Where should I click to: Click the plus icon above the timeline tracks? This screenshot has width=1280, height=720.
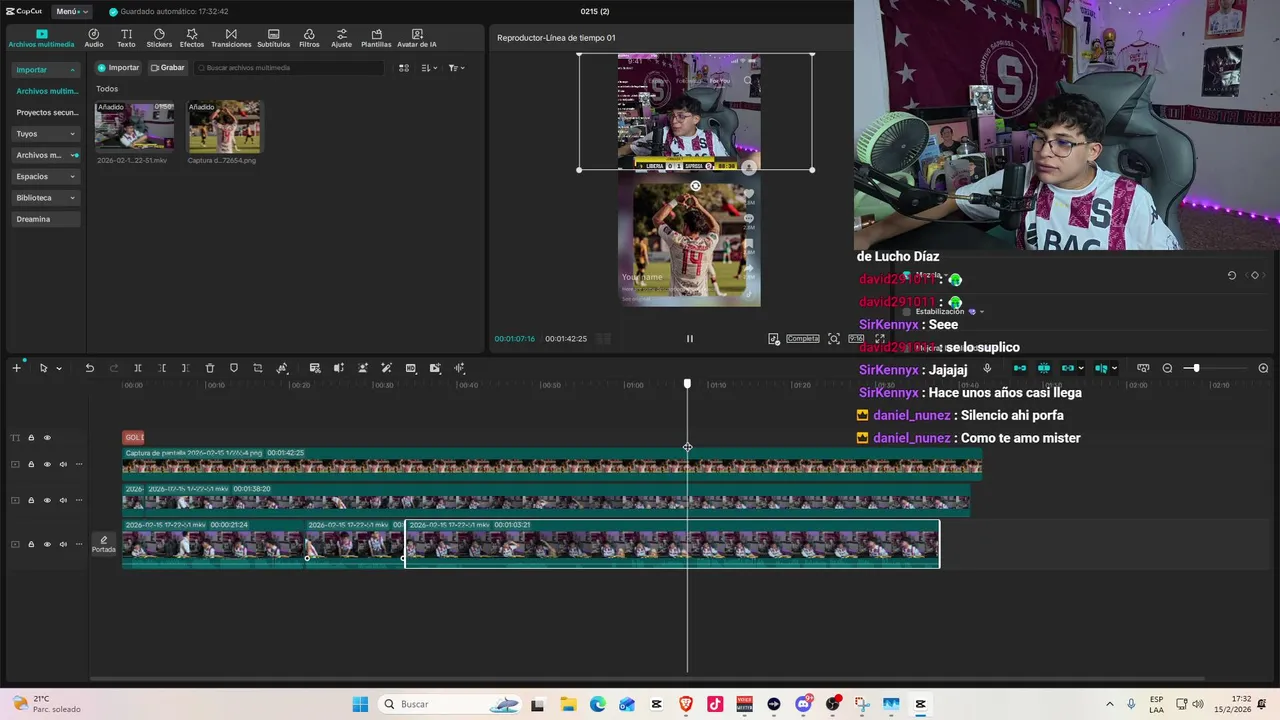coord(16,368)
